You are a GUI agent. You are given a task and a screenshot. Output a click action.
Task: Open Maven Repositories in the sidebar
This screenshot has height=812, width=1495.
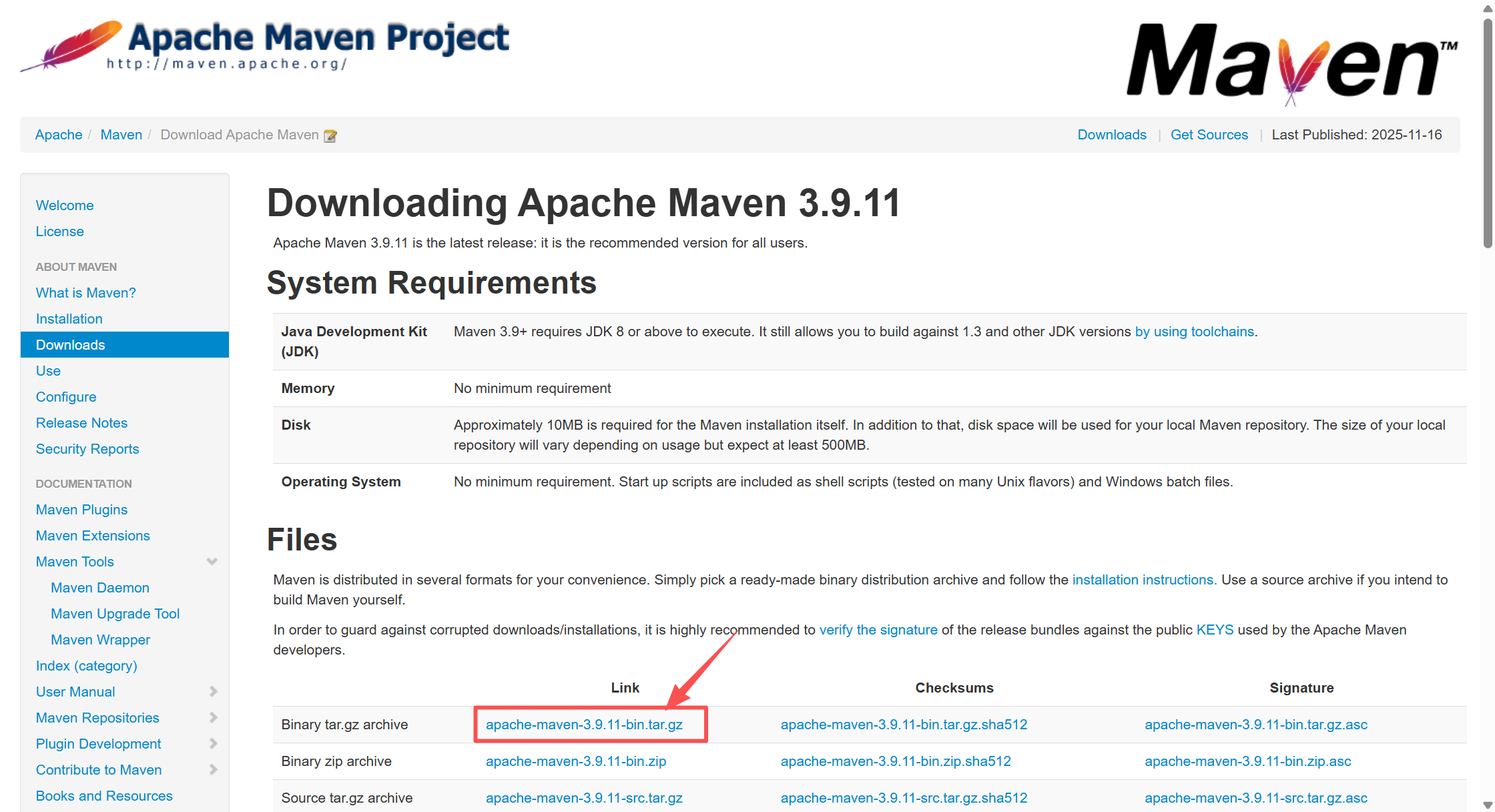pos(97,718)
